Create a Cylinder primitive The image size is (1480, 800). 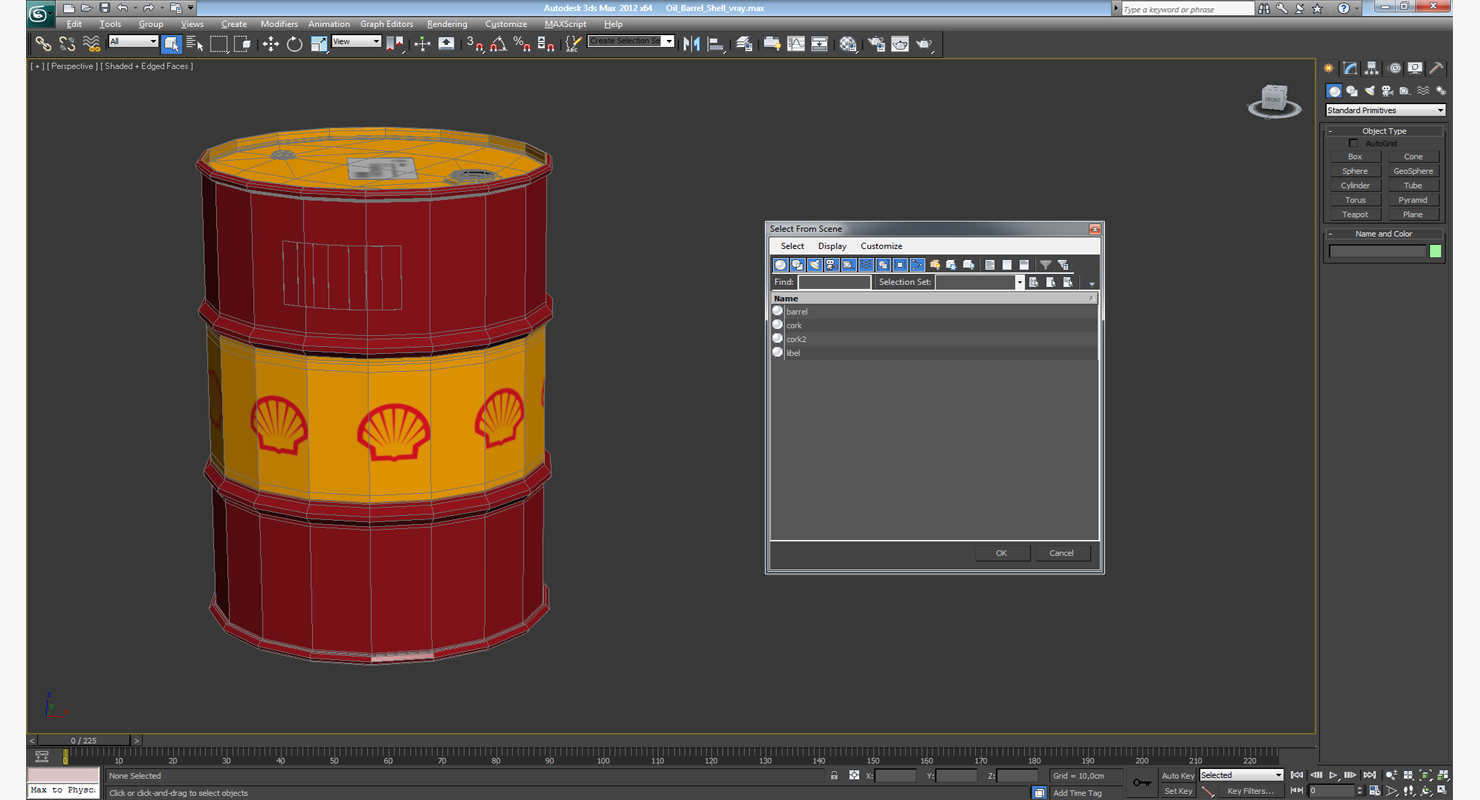pyautogui.click(x=1355, y=185)
